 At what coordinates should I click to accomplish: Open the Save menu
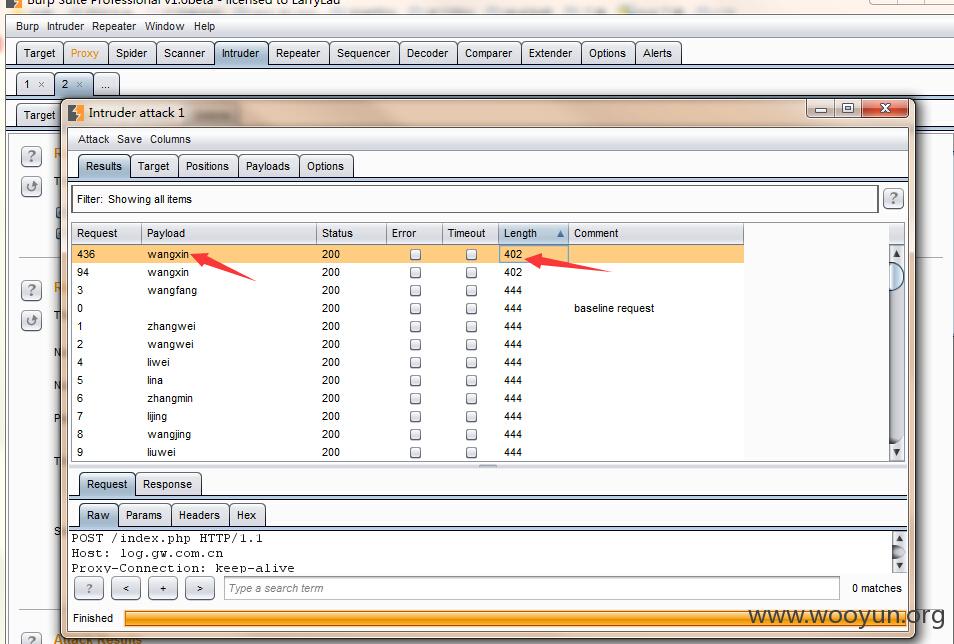point(129,139)
